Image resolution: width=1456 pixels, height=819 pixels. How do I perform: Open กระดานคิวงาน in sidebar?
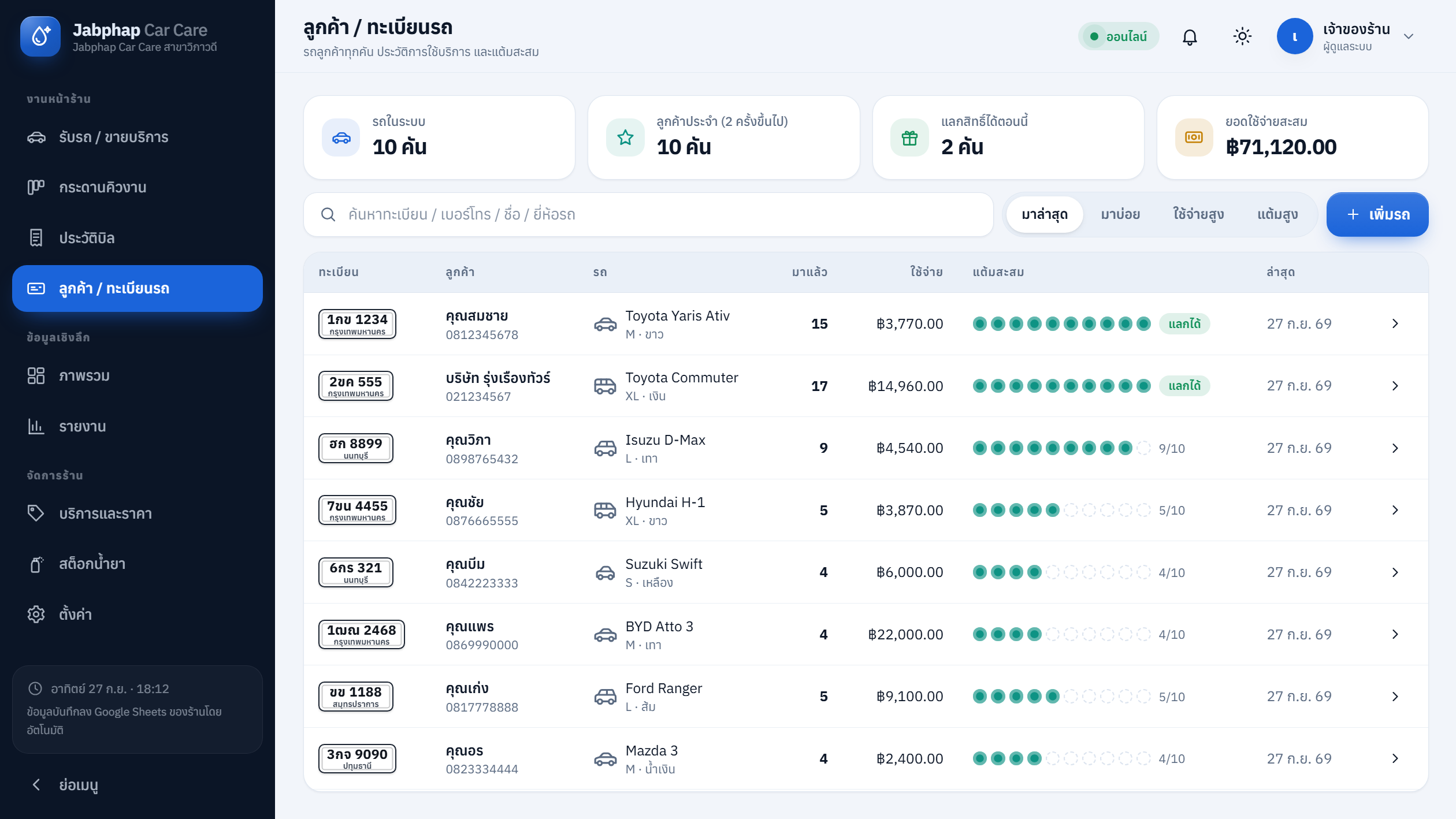pyautogui.click(x=138, y=188)
